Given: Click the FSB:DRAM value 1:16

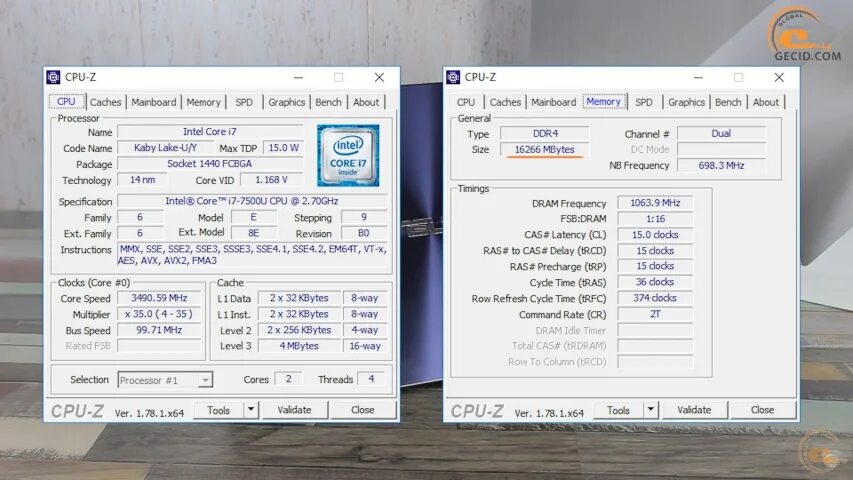Looking at the screenshot, I should [x=656, y=219].
